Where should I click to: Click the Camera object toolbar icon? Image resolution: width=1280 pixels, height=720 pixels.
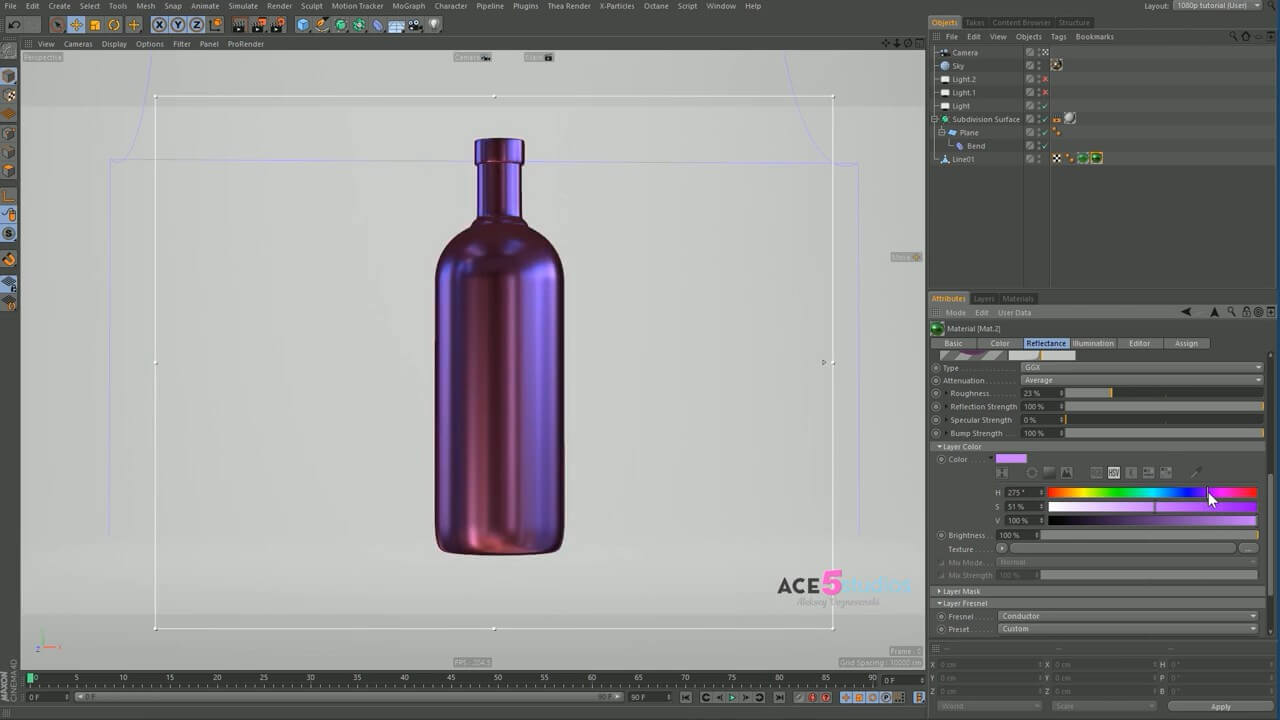[x=416, y=25]
